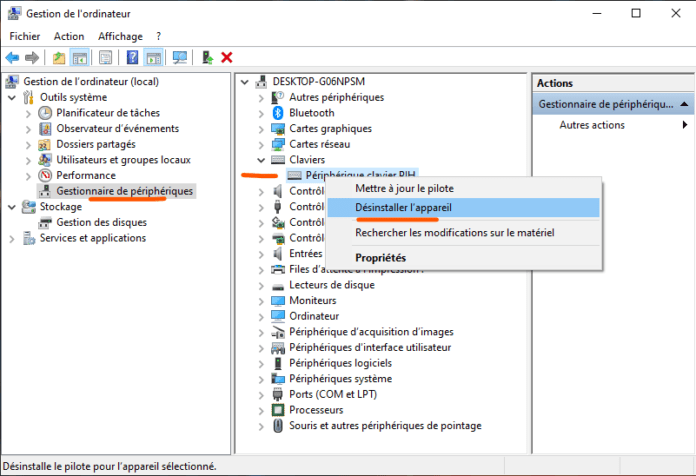The image size is (696, 476).
Task: Click the red X uninstall toolbar icon
Action: (x=227, y=58)
